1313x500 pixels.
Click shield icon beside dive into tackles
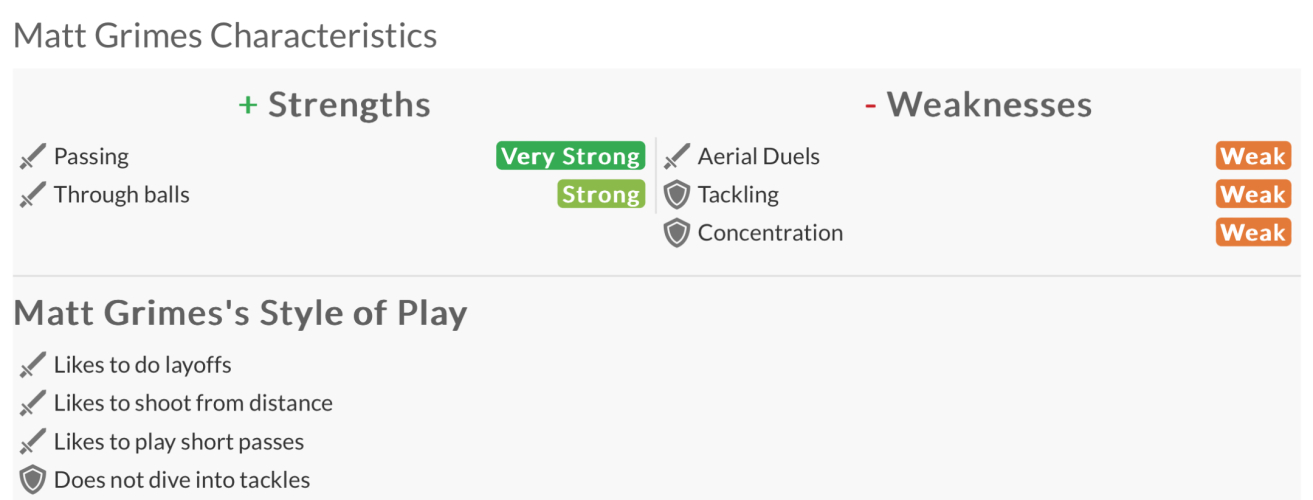[x=33, y=480]
